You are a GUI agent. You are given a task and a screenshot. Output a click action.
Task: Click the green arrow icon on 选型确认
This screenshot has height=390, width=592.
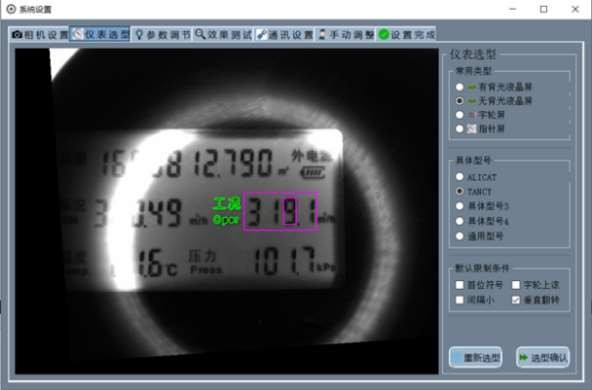tap(523, 357)
